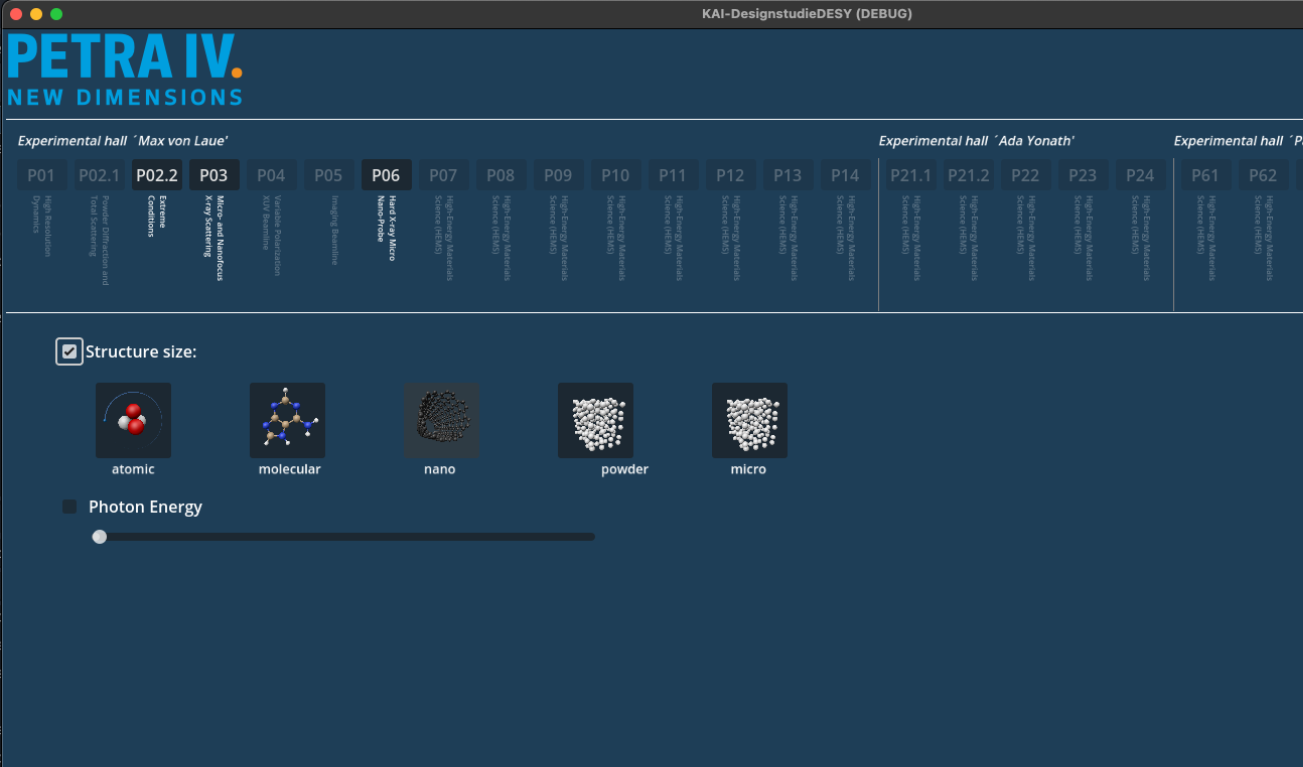Click the 'atomic' caption text
Screen dimensions: 1303x767
133,469
